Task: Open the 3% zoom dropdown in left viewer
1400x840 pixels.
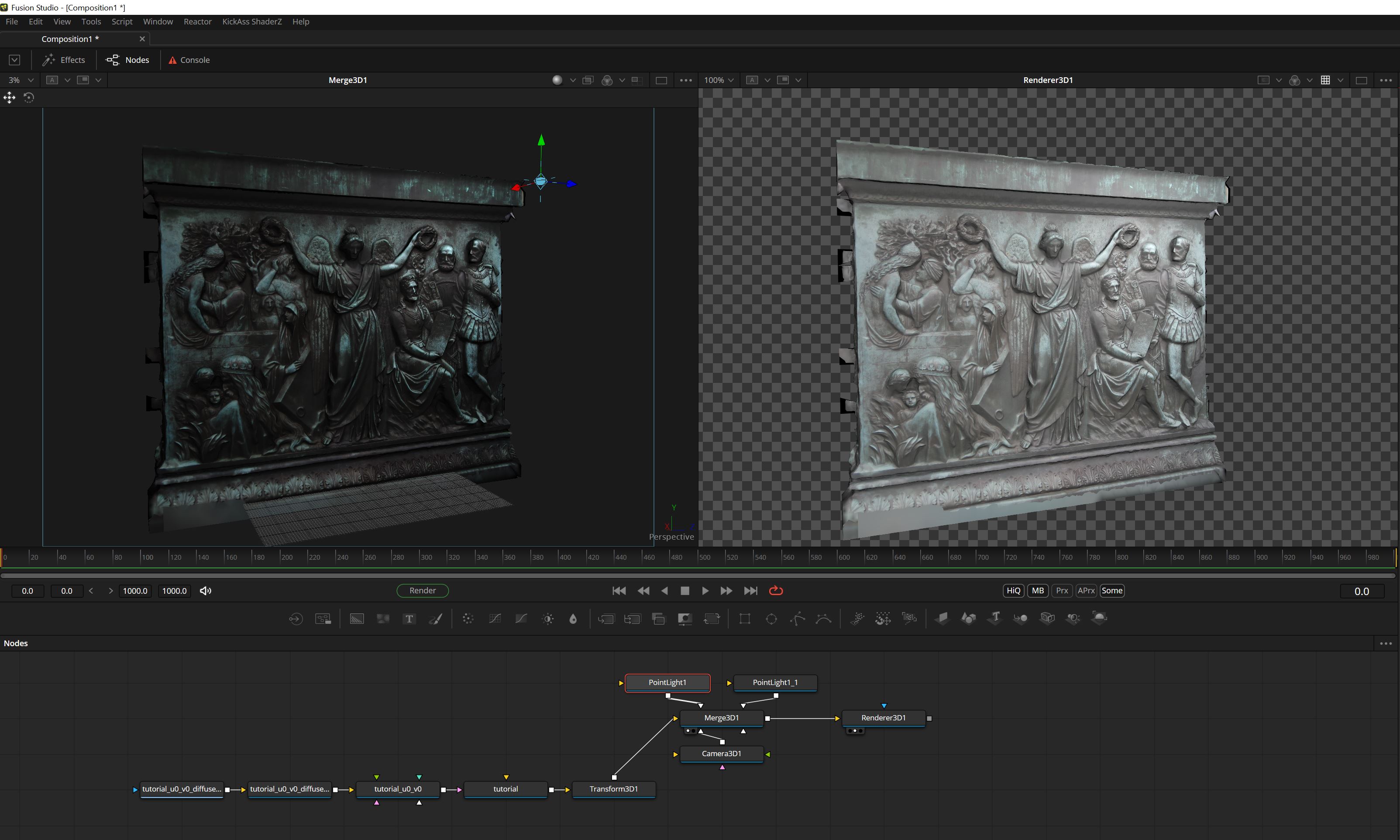Action: [x=21, y=80]
